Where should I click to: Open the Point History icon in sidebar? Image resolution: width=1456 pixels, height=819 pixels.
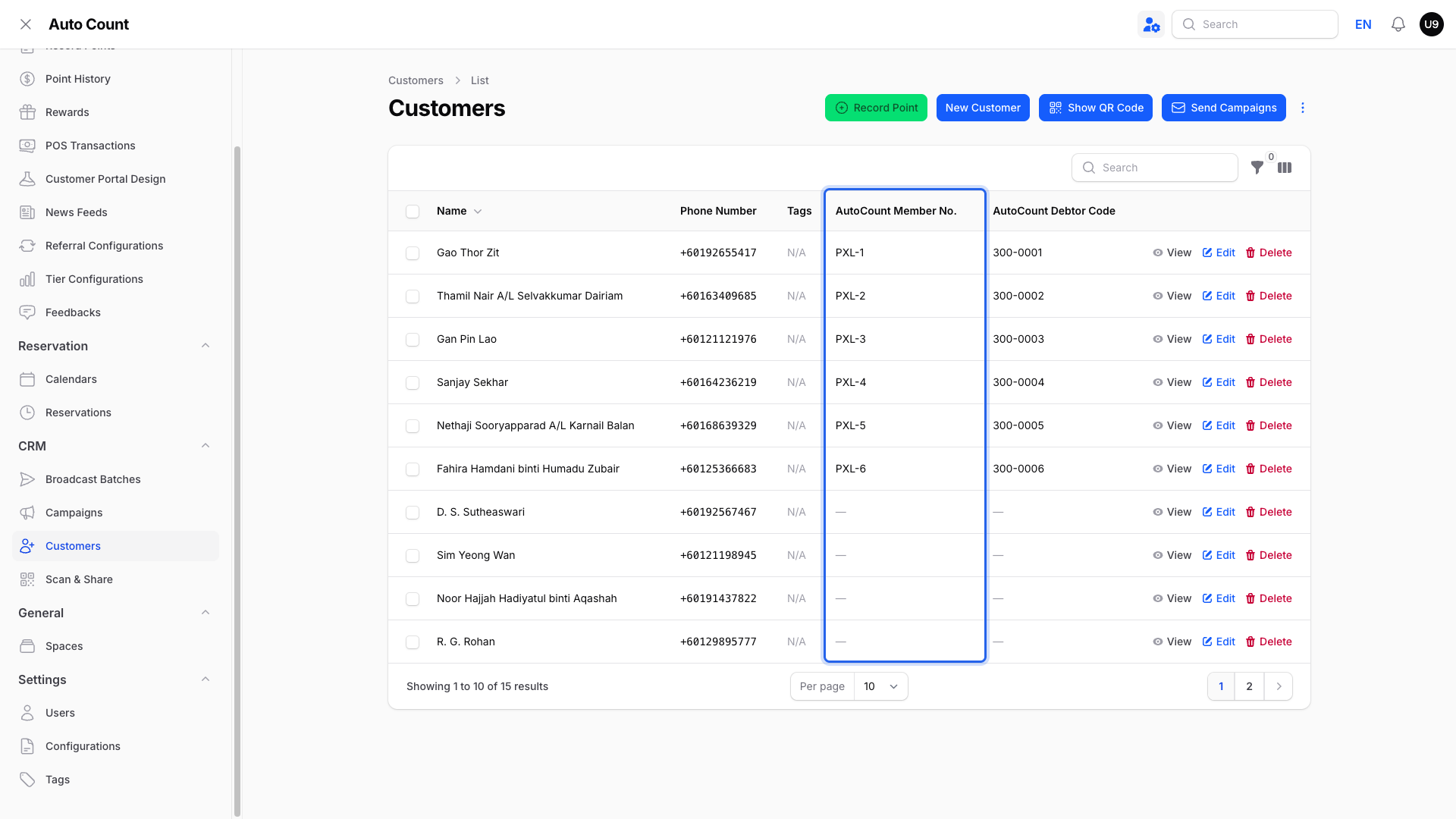click(x=27, y=79)
